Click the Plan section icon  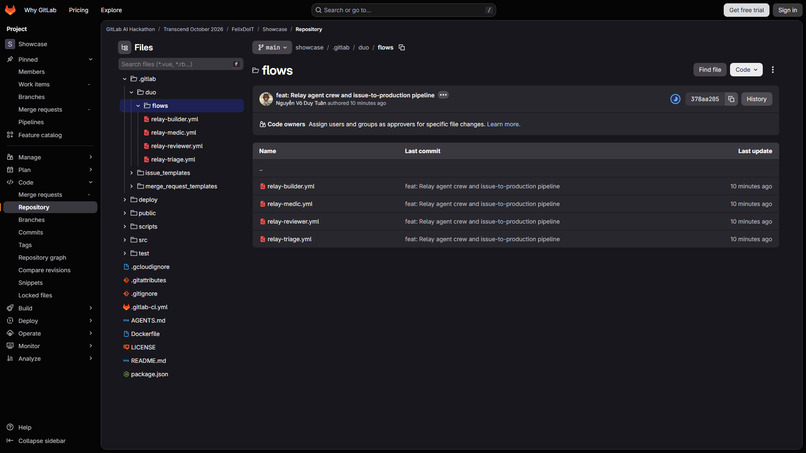click(x=10, y=170)
